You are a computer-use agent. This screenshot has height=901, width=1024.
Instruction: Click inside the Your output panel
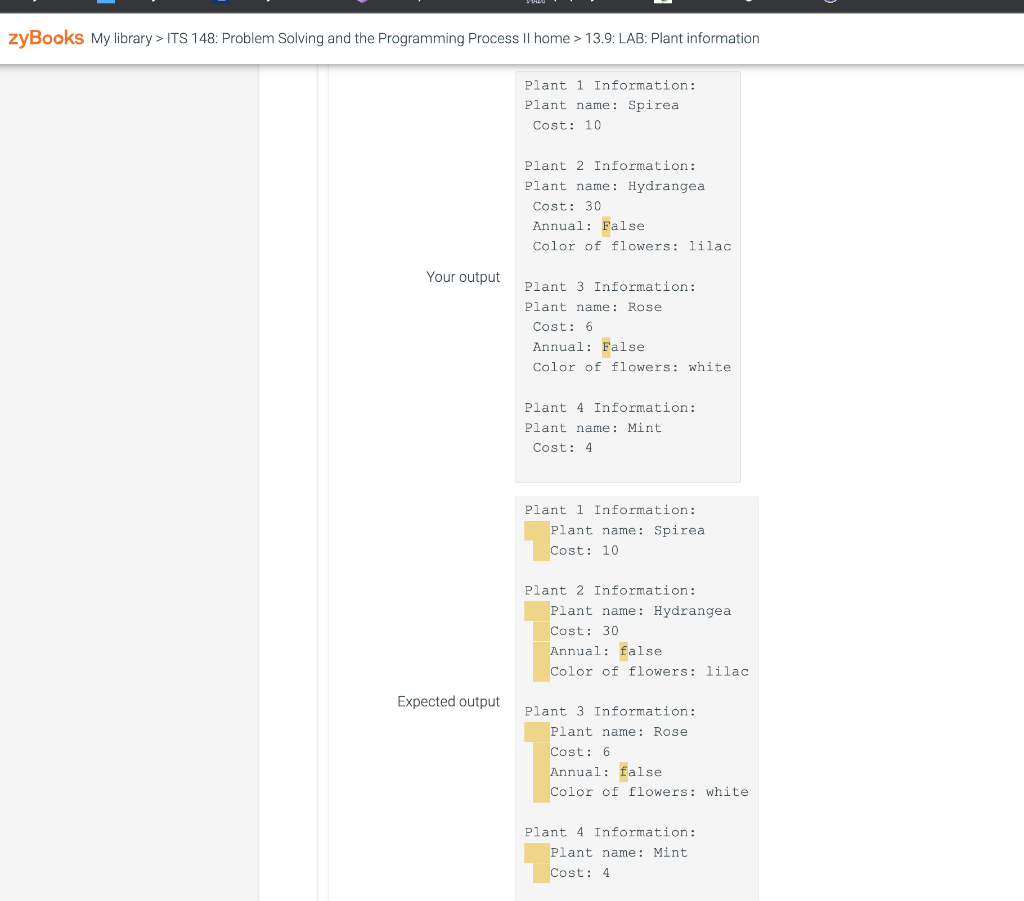click(x=628, y=275)
